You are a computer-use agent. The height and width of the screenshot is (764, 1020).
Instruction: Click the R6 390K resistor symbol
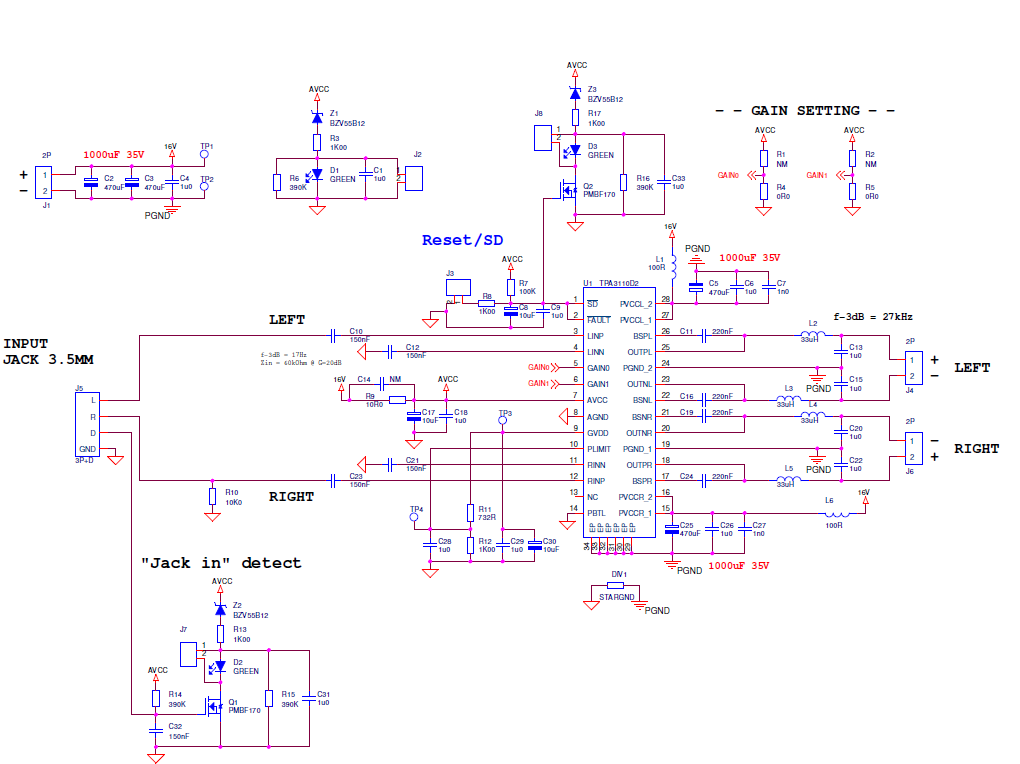click(276, 183)
